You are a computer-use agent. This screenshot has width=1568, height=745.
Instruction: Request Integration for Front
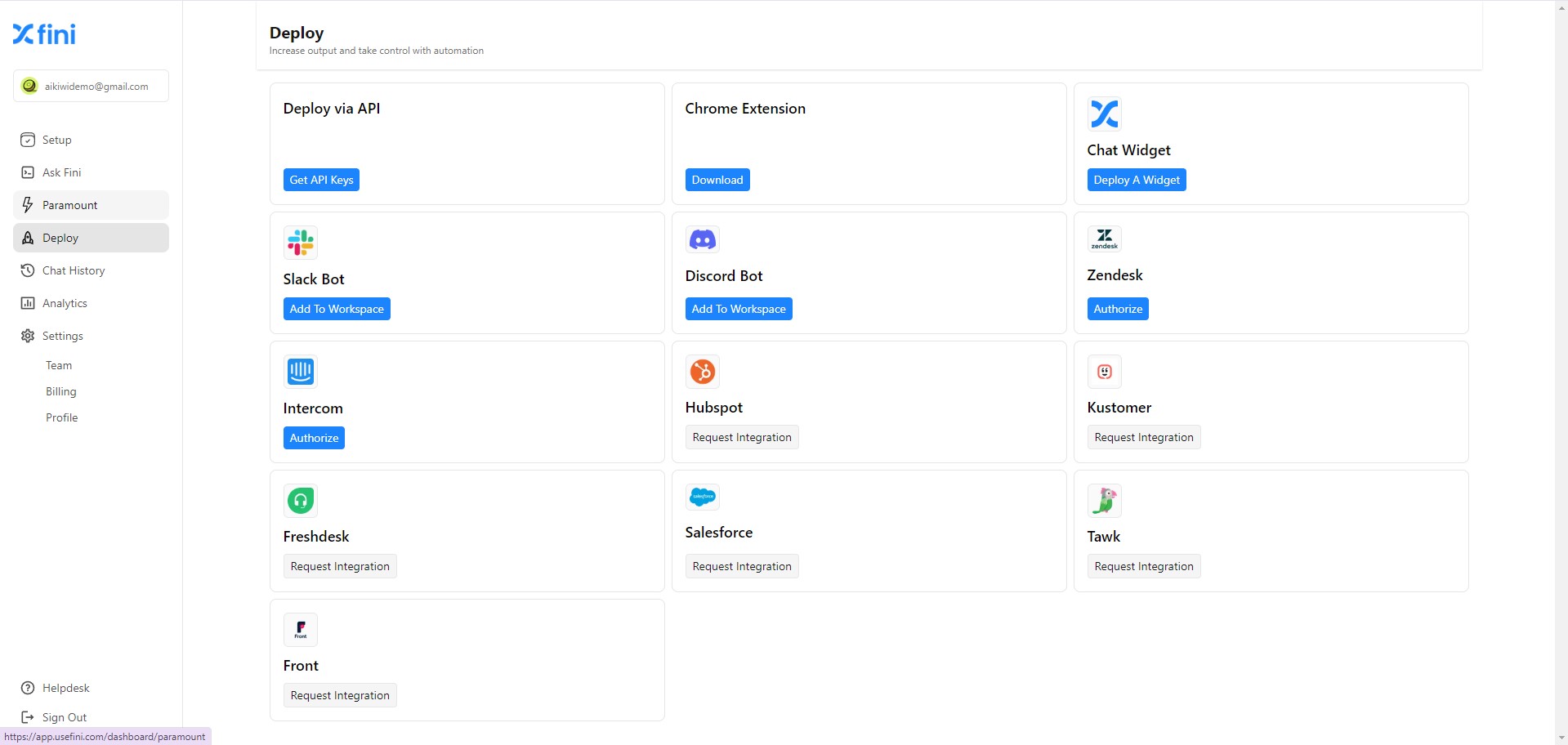[340, 695]
